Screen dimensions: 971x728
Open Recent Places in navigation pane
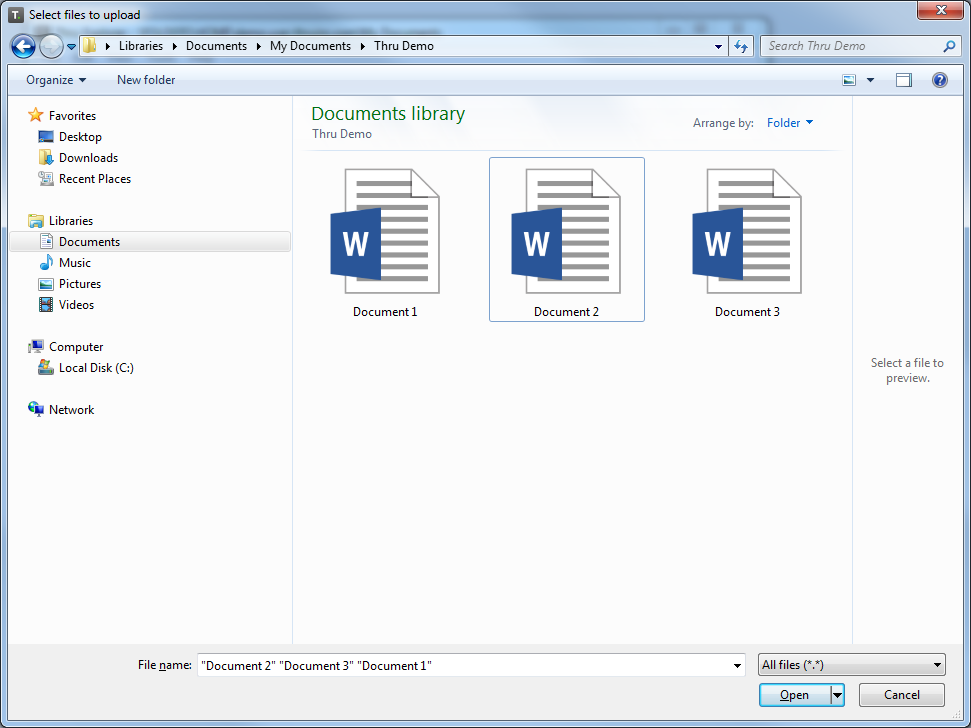tap(95, 179)
